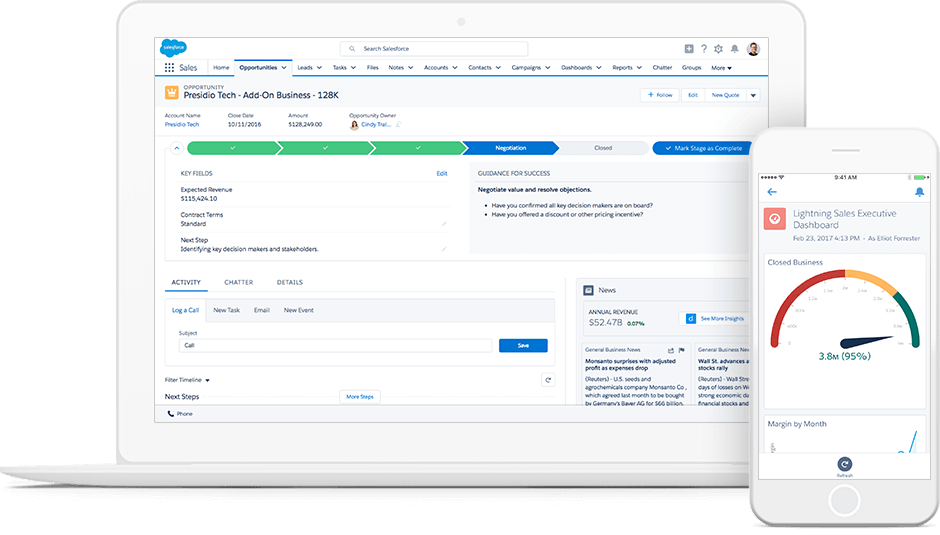Open the Presidio Tech account link
This screenshot has width=940, height=535.
182,125
